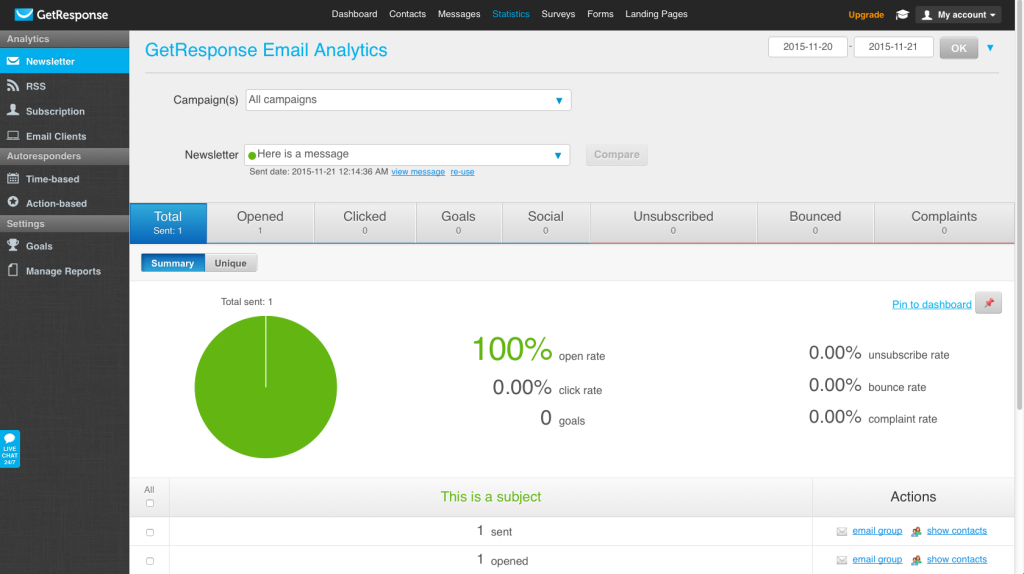This screenshot has height=574, width=1024.
Task: Click the pushpin icon button
Action: click(x=988, y=303)
